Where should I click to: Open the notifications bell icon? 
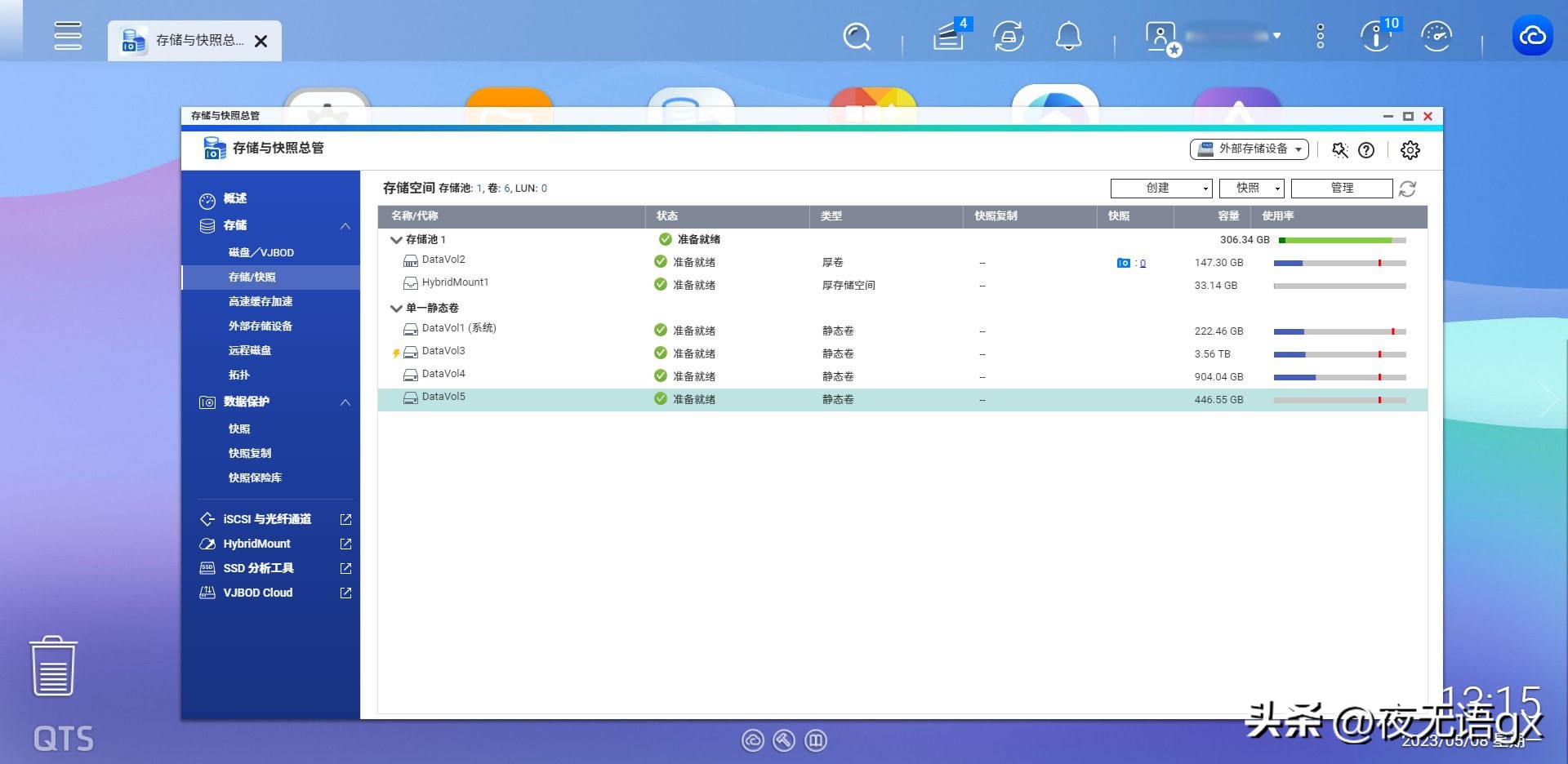coord(1068,37)
